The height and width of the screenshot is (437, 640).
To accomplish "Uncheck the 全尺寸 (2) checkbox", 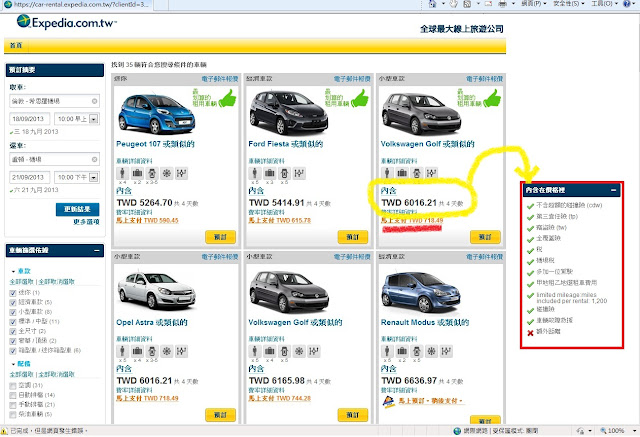I will click(x=13, y=331).
